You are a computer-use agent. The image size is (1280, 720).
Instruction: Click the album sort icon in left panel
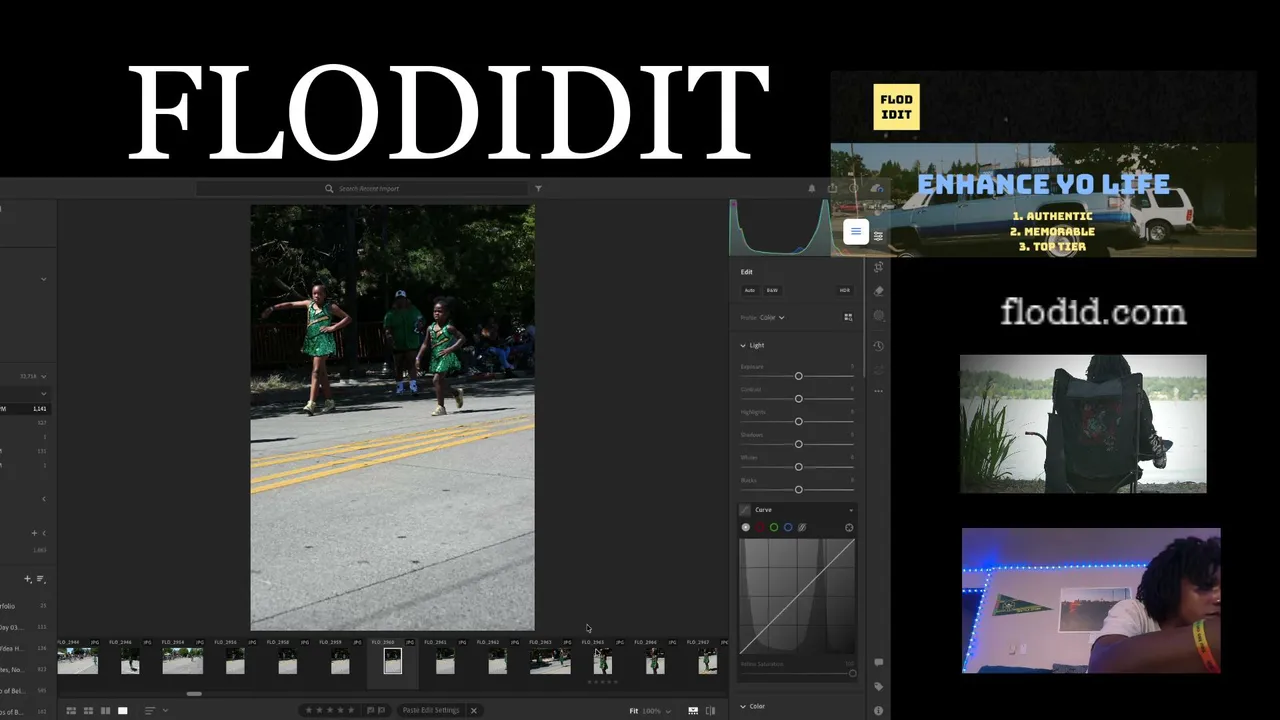pyautogui.click(x=41, y=579)
